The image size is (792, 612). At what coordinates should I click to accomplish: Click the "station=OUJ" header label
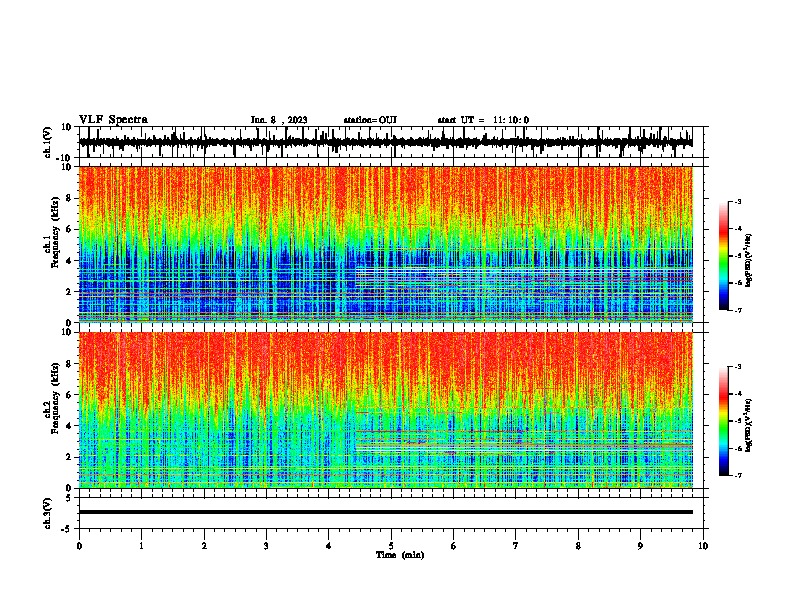click(370, 120)
